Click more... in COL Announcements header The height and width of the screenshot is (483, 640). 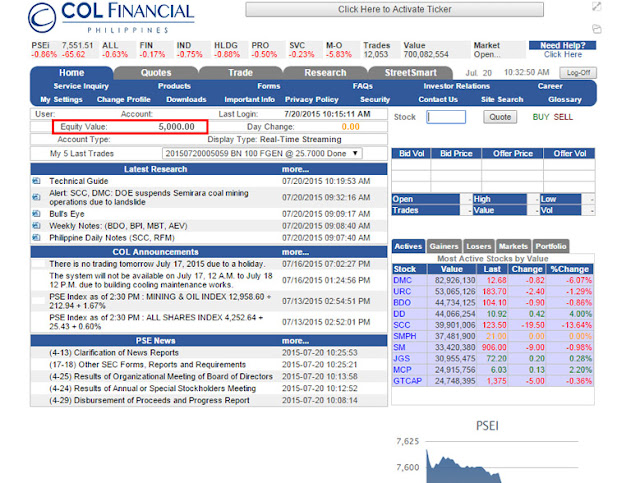point(295,252)
